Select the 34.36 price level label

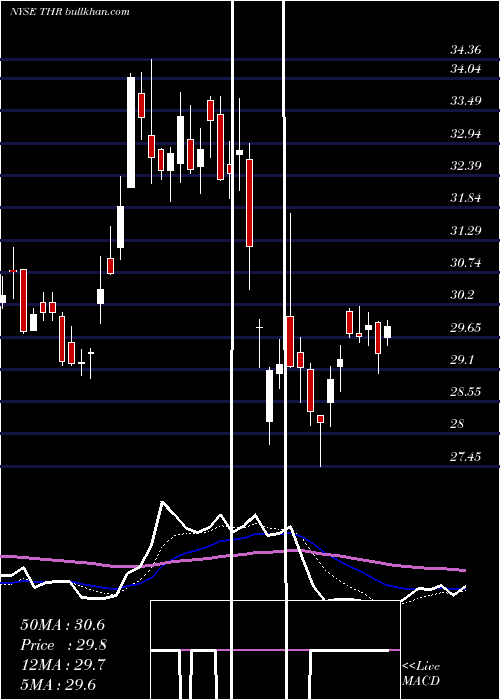tap(466, 50)
